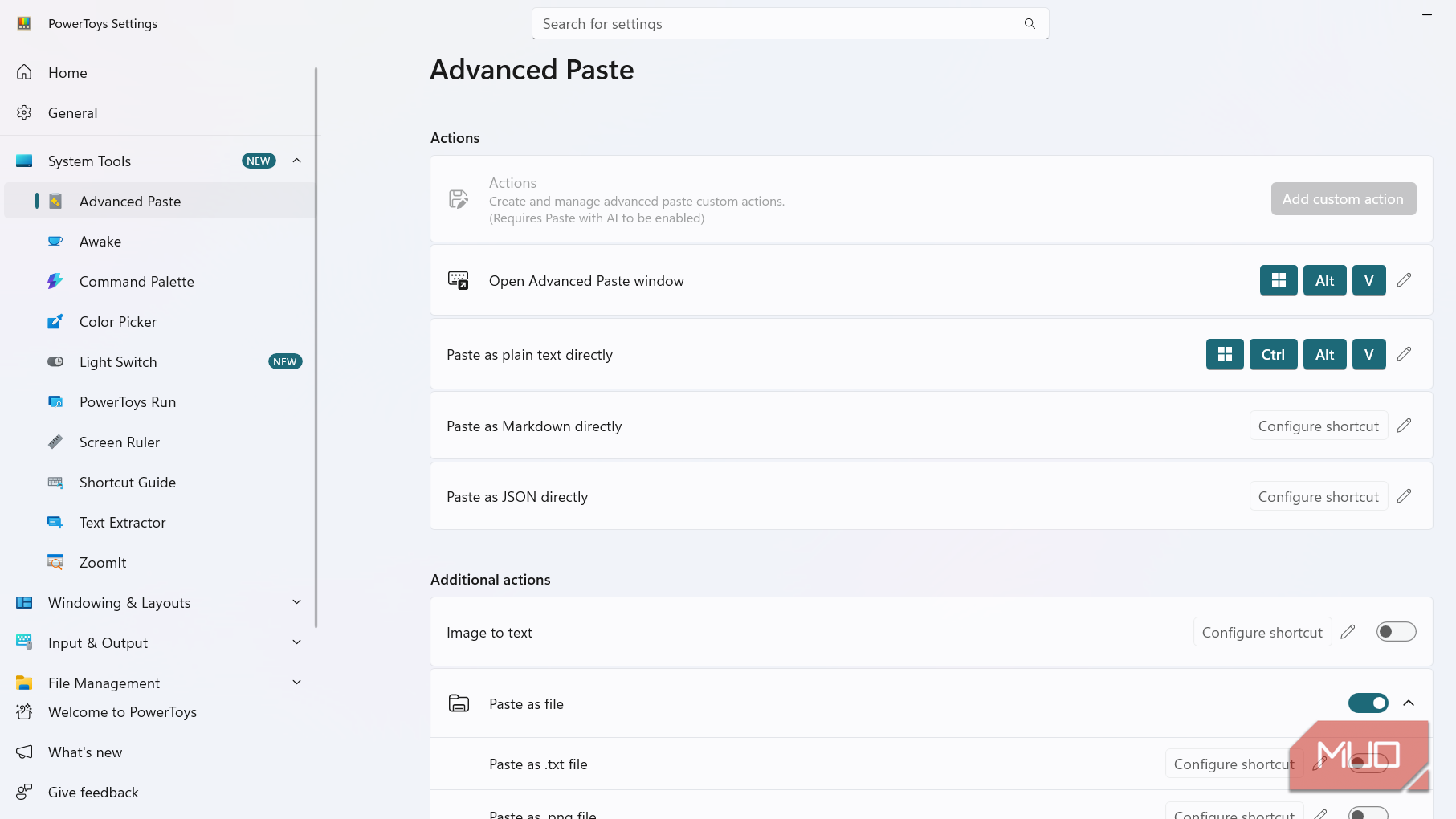
Task: Open Command Palette lightning icon
Action: 55,281
